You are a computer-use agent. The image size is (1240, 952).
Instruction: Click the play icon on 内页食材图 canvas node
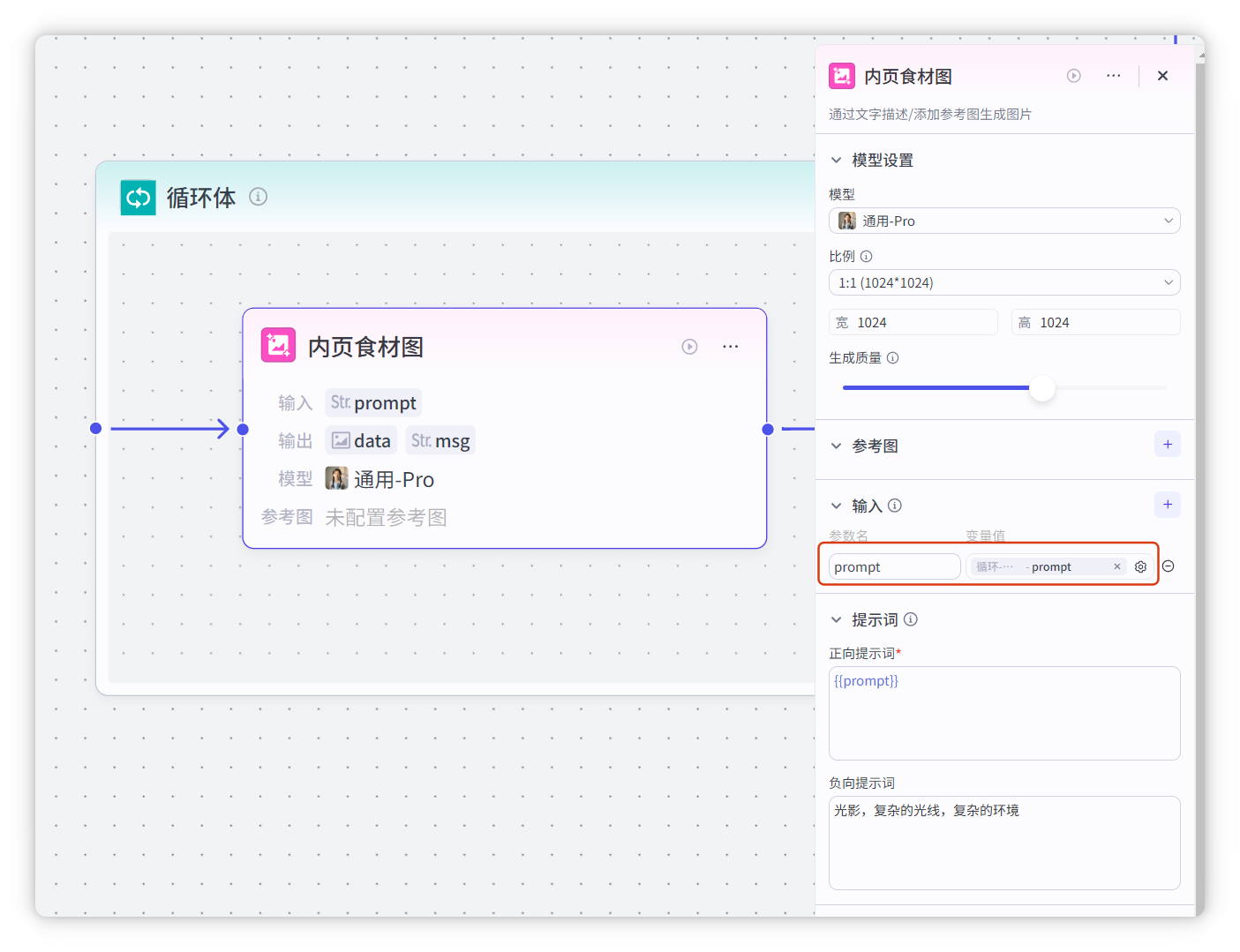pos(689,347)
